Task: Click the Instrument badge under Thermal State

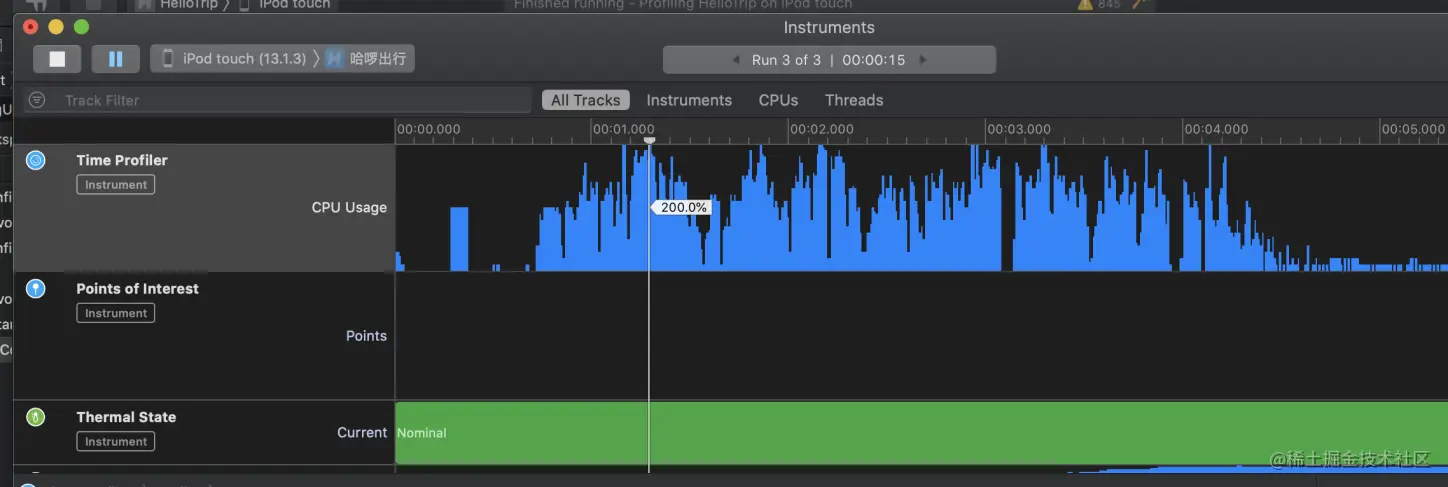Action: [x=116, y=442]
